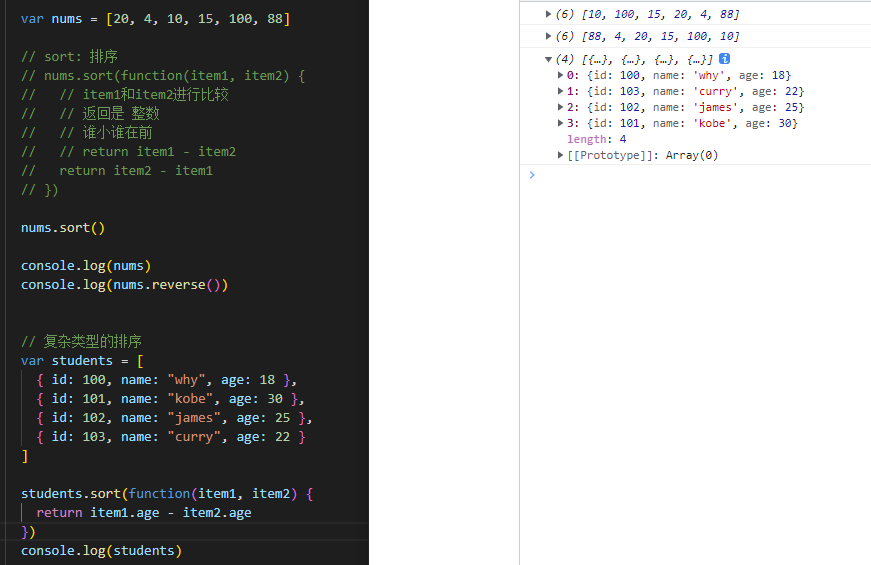Click the student row with name "james" in code

pos(174,418)
